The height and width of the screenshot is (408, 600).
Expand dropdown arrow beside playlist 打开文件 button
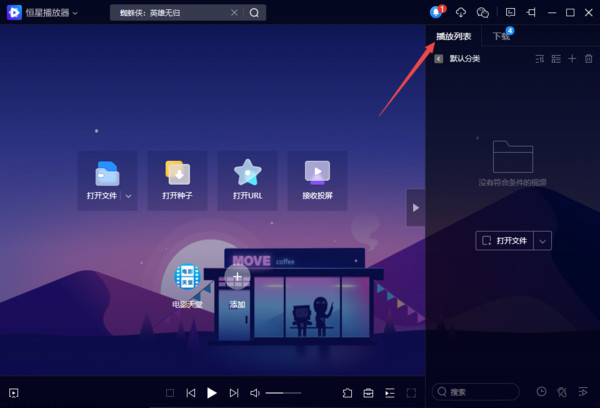543,240
